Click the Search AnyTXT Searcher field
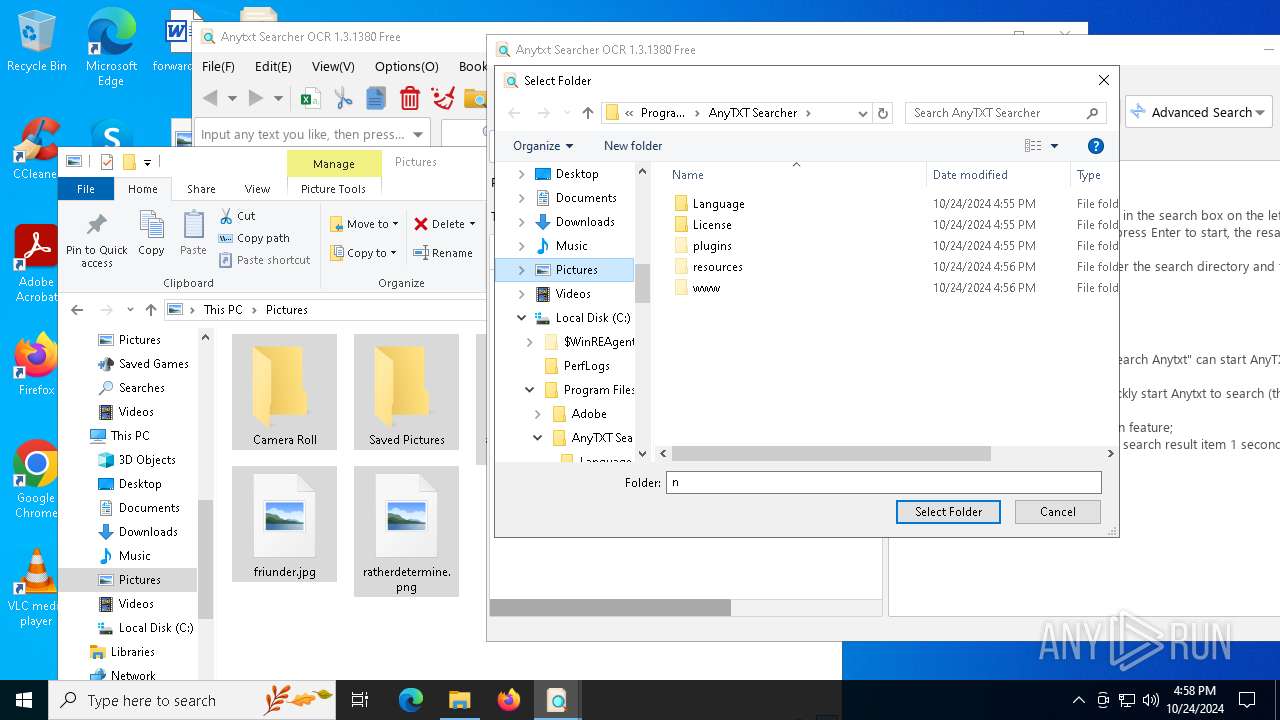The height and width of the screenshot is (720, 1280). 1006,113
